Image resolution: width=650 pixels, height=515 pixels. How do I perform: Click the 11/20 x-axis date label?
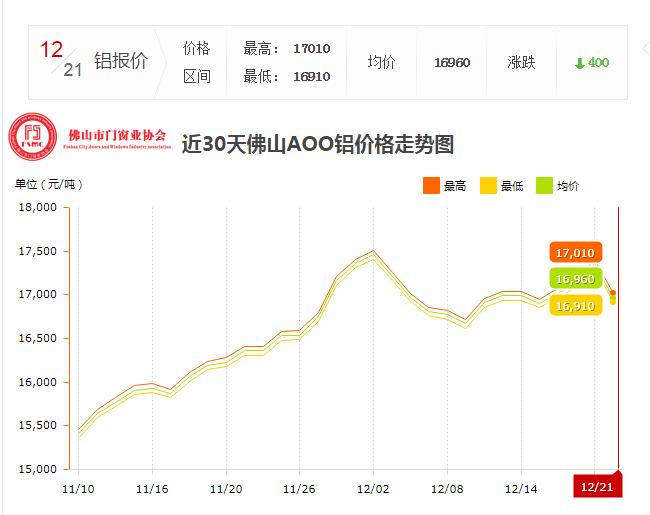pyautogui.click(x=226, y=489)
